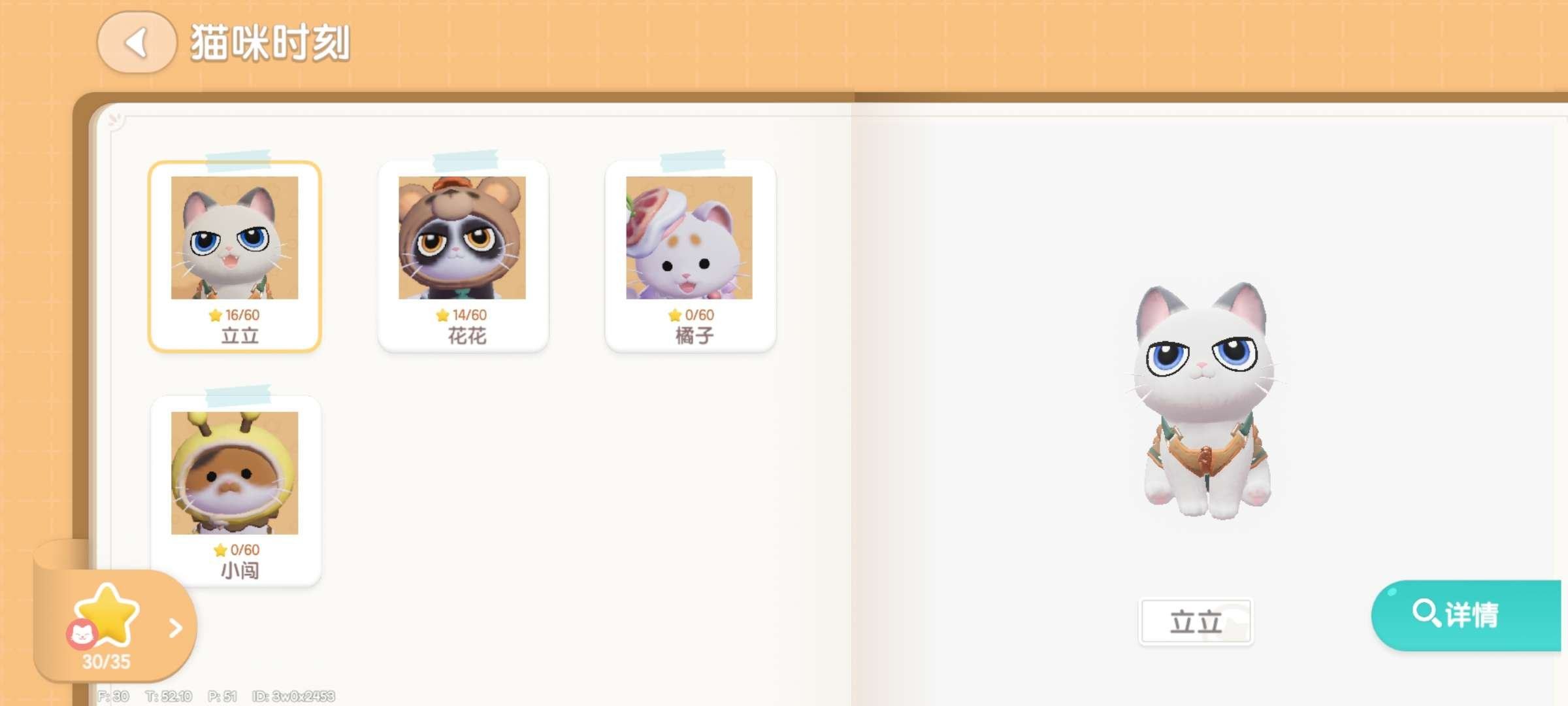1568x706 pixels.
Task: Click 橘子's 0/60 star rating
Action: pyautogui.click(x=691, y=315)
